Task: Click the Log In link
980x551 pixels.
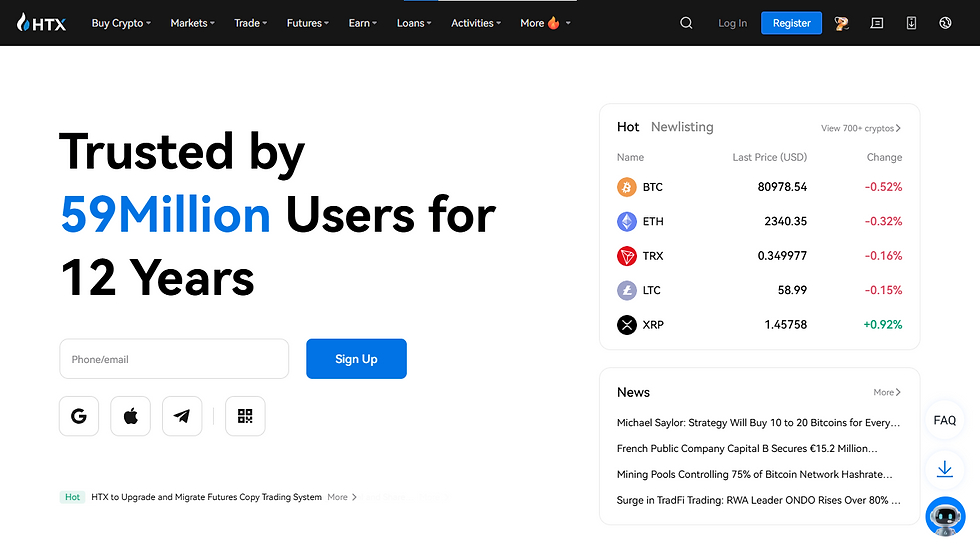Action: (x=732, y=23)
